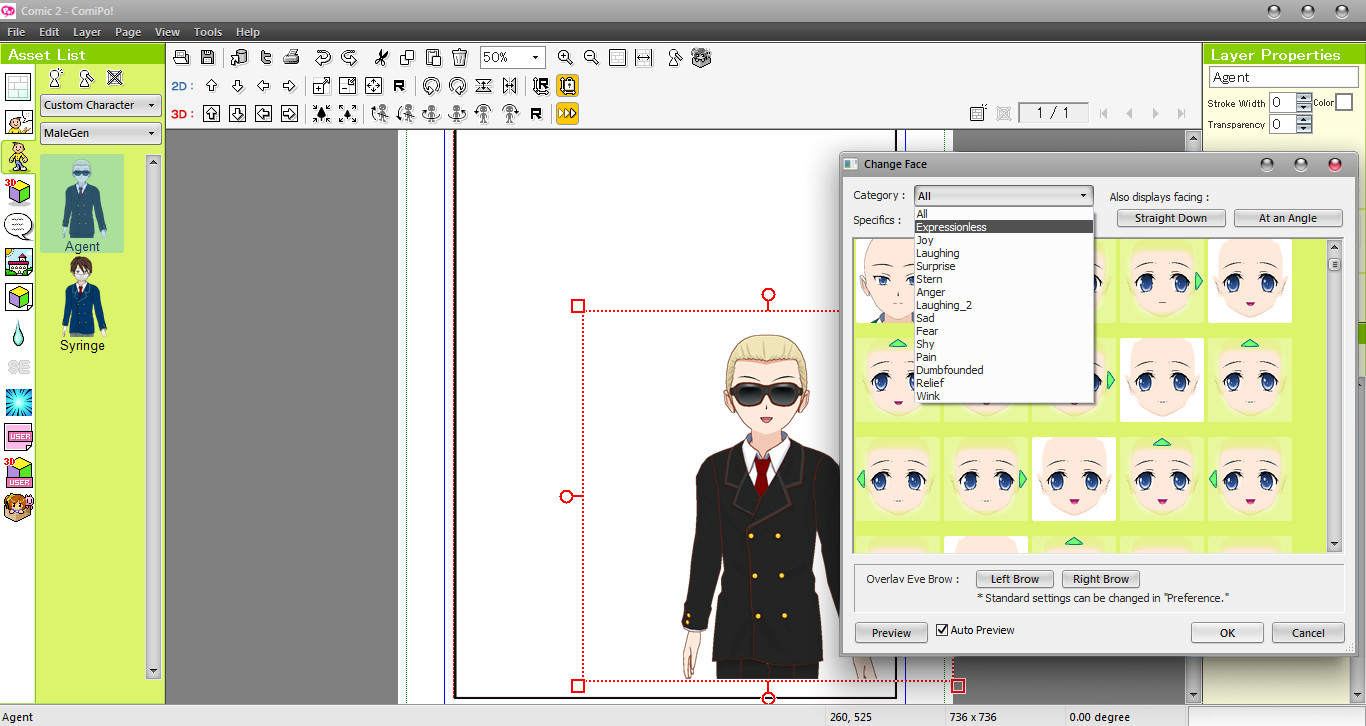The image size is (1366, 726).
Task: Open the speech balloon category in Asset List
Action: 16,224
